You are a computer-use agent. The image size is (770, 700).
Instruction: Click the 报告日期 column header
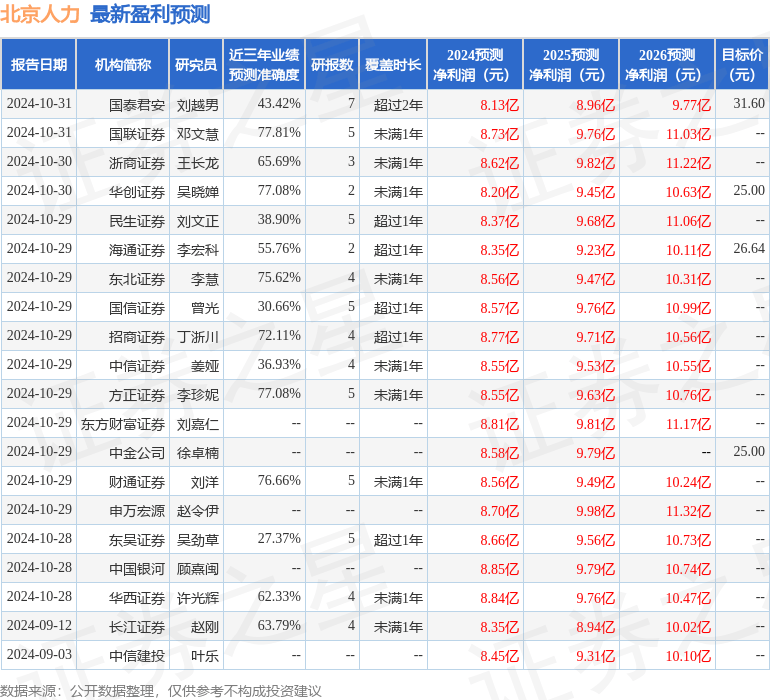39,64
